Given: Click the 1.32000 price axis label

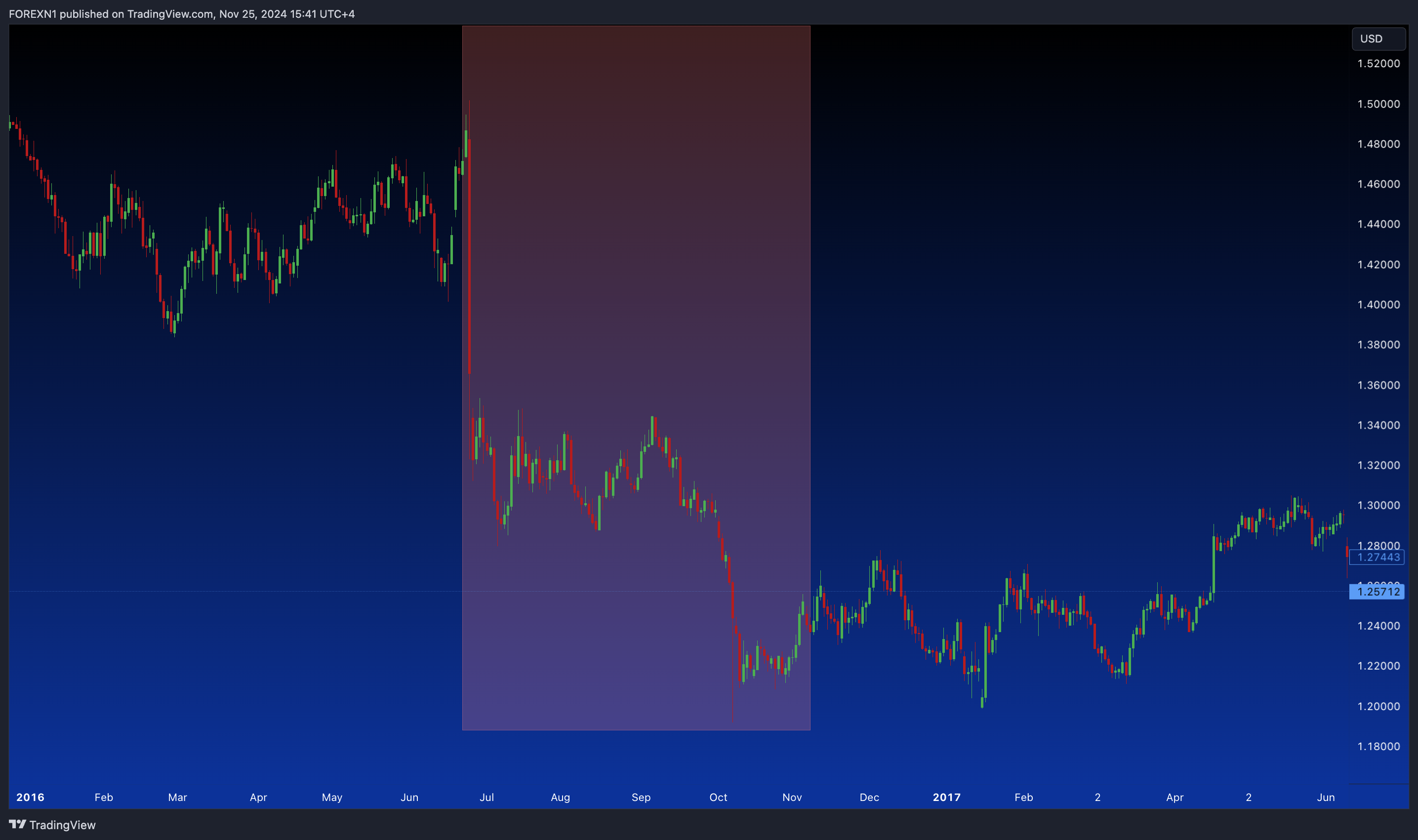Looking at the screenshot, I should click(x=1378, y=465).
